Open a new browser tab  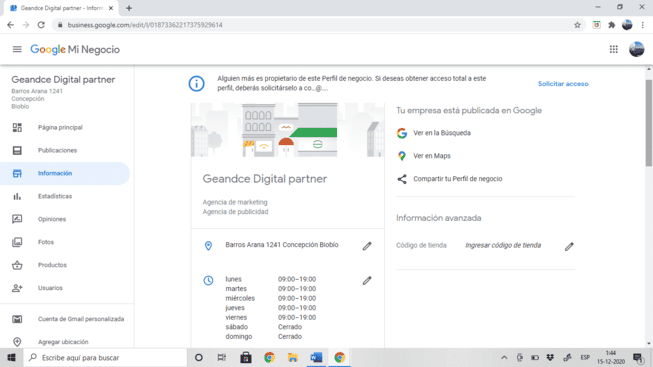click(x=129, y=8)
